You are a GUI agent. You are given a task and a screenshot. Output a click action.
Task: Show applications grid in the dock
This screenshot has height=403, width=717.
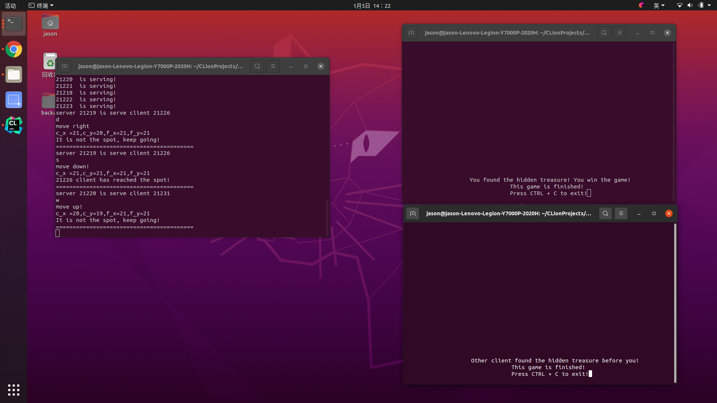14,390
